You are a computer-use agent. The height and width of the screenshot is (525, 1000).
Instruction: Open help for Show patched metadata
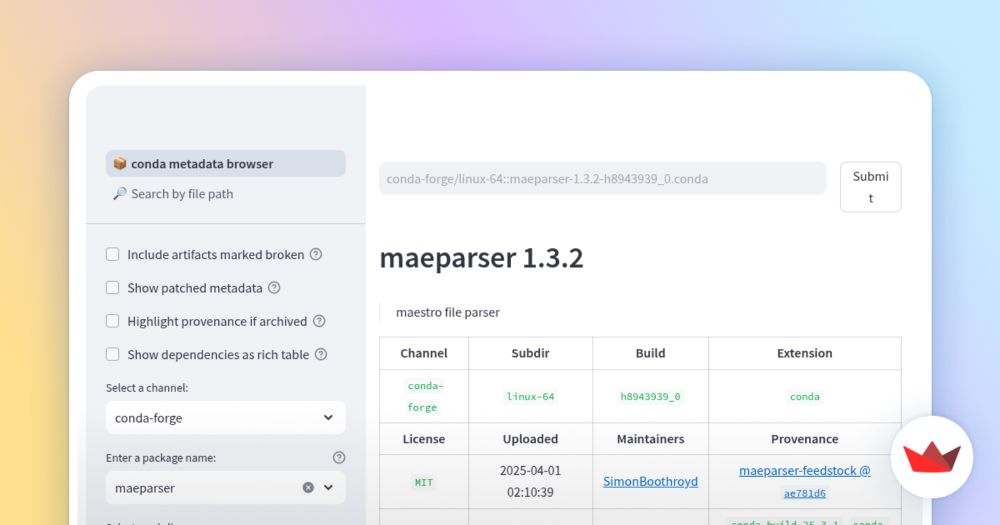click(274, 288)
